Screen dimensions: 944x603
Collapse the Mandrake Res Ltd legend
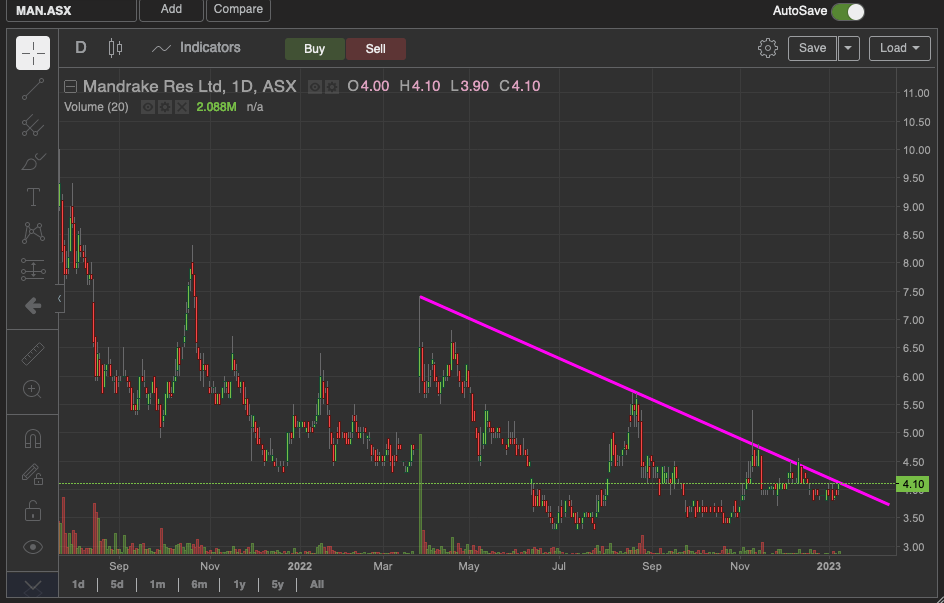(x=70, y=87)
